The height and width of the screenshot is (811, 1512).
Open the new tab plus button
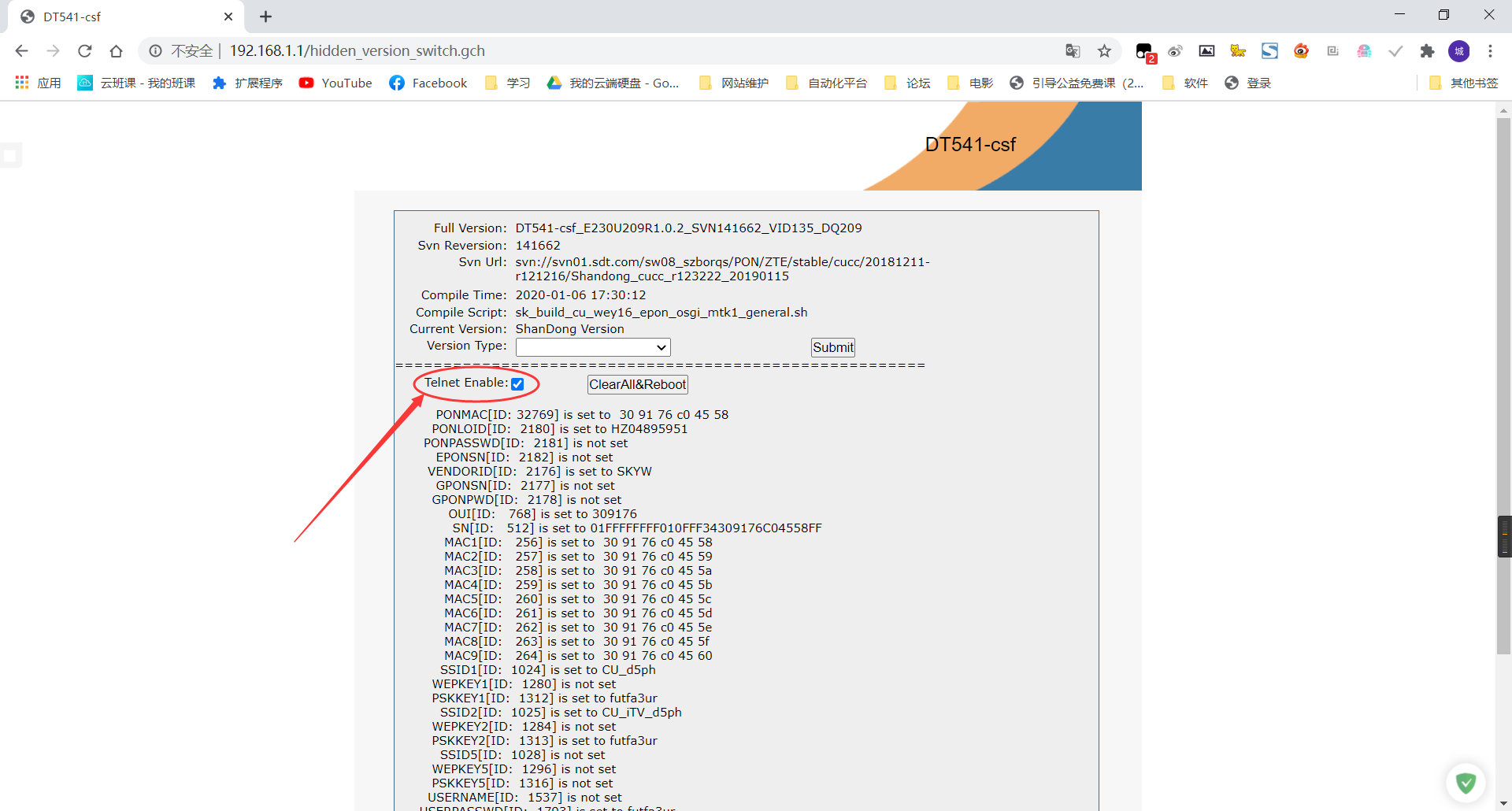(x=265, y=17)
